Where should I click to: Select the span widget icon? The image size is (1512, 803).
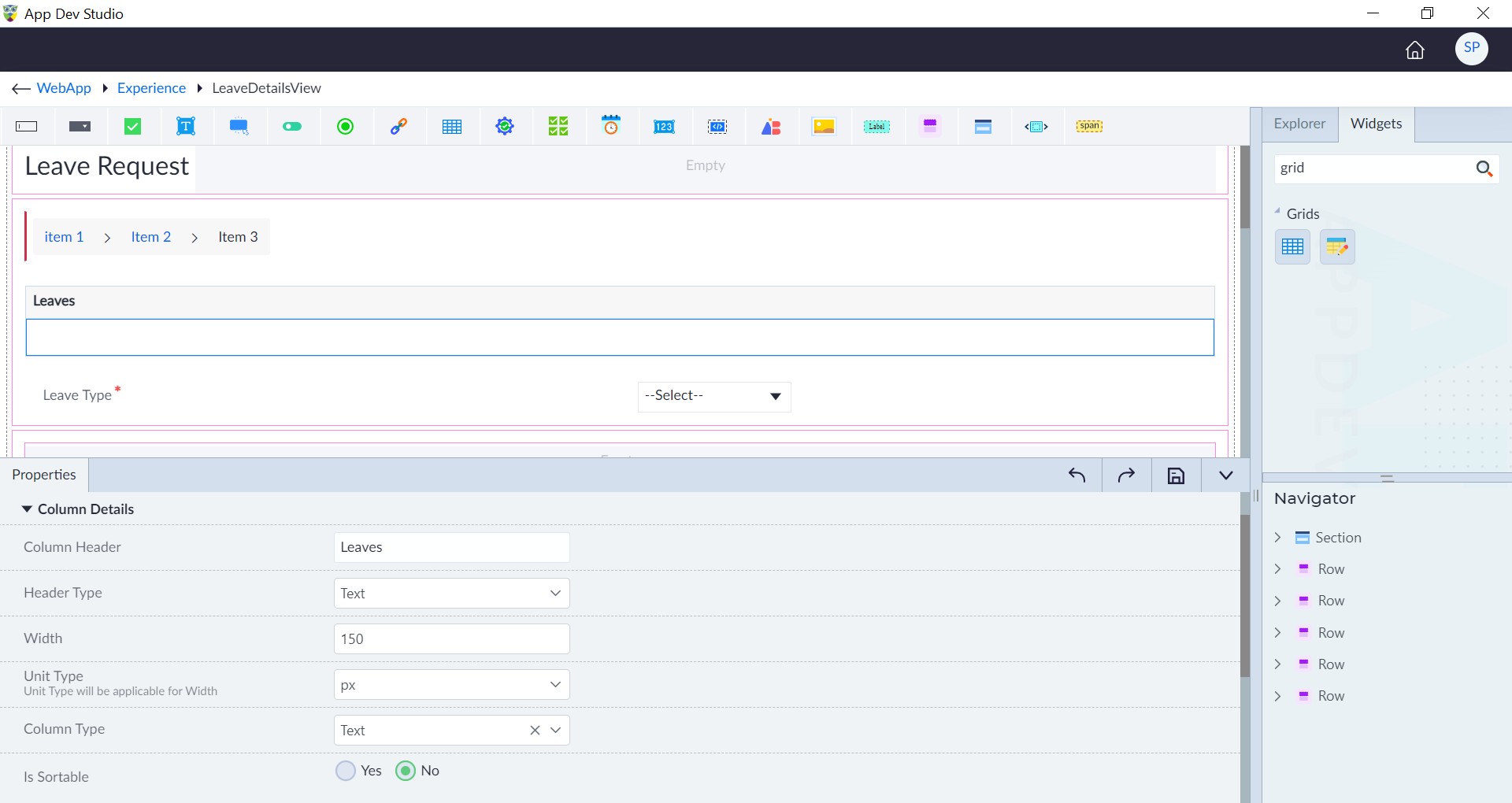coord(1089,126)
